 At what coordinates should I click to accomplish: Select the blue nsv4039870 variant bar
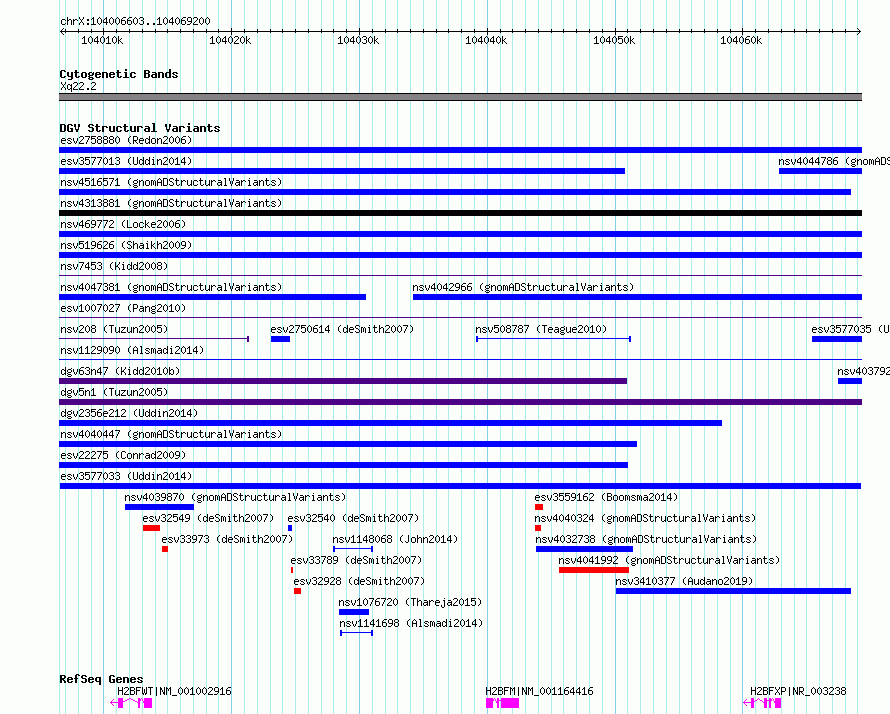point(159,507)
